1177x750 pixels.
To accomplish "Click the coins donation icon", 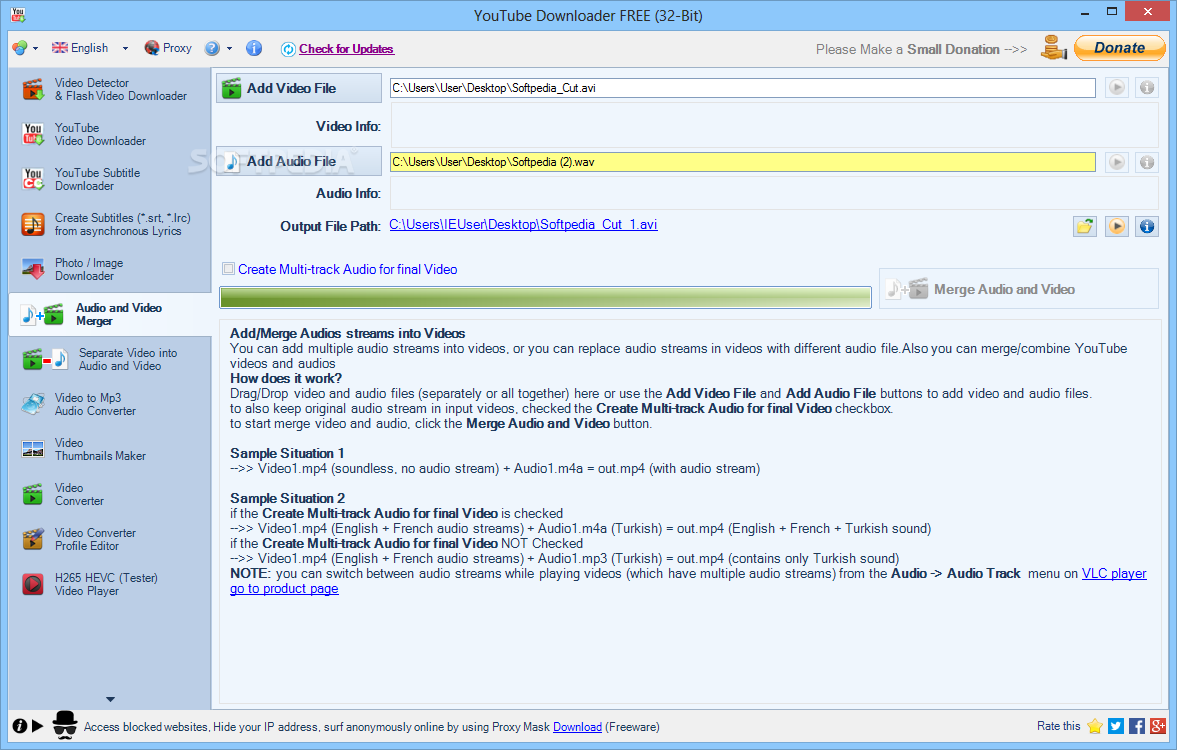I will tap(1053, 48).
